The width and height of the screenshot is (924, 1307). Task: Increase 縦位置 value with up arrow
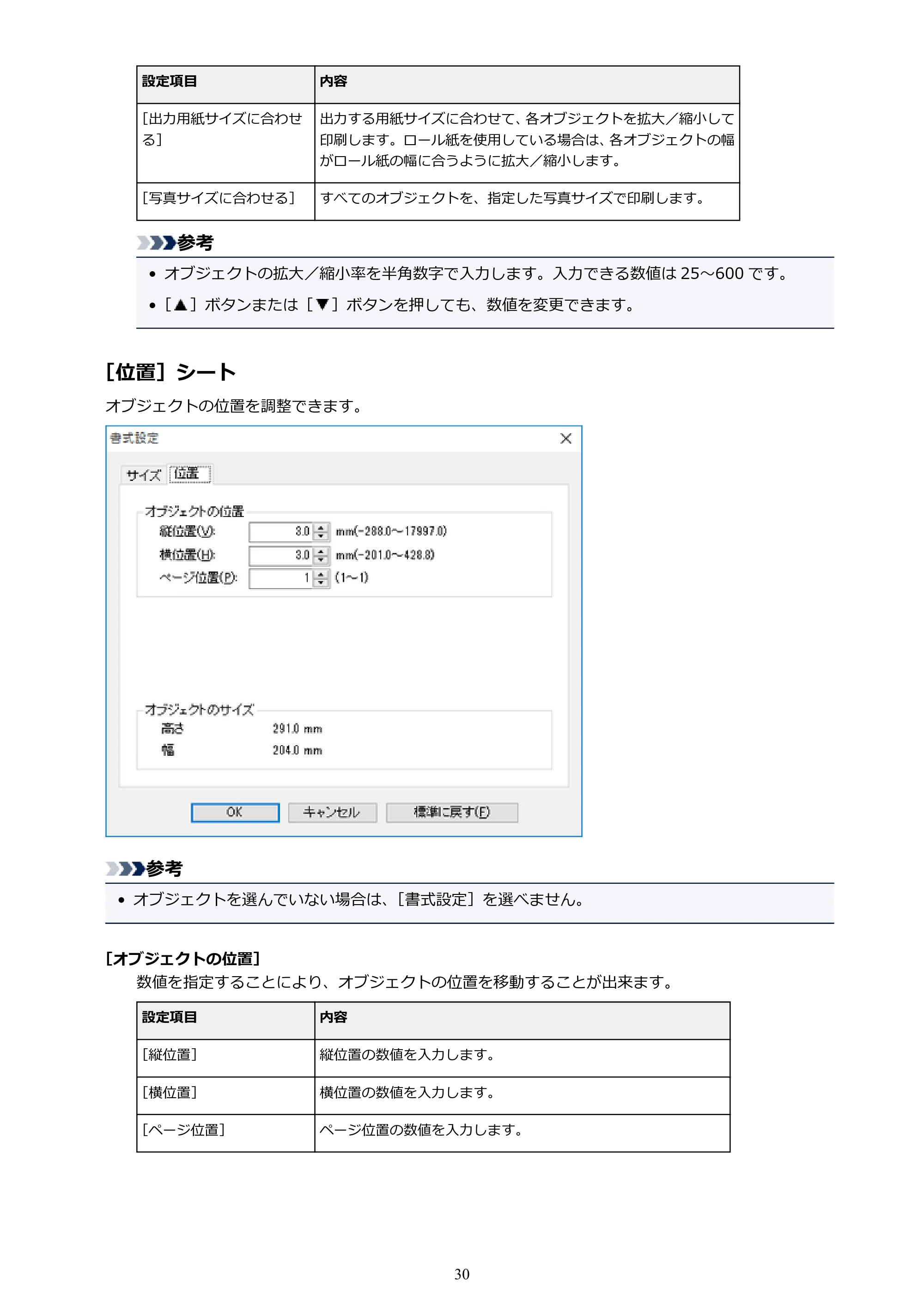coord(321,527)
